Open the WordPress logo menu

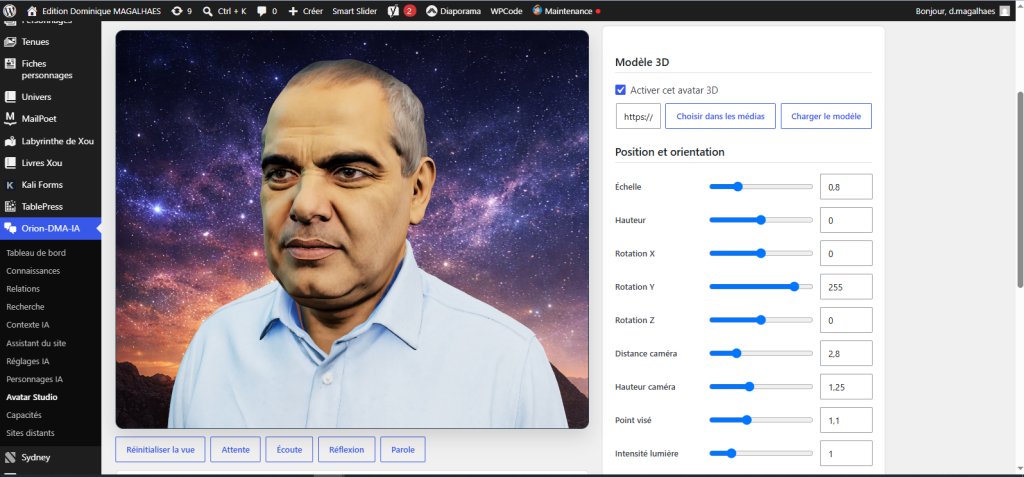[9, 11]
